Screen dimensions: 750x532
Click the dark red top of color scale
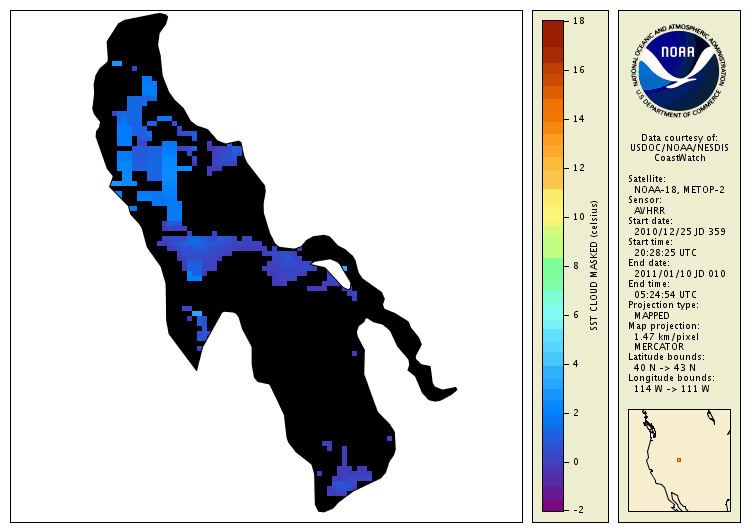(x=553, y=33)
